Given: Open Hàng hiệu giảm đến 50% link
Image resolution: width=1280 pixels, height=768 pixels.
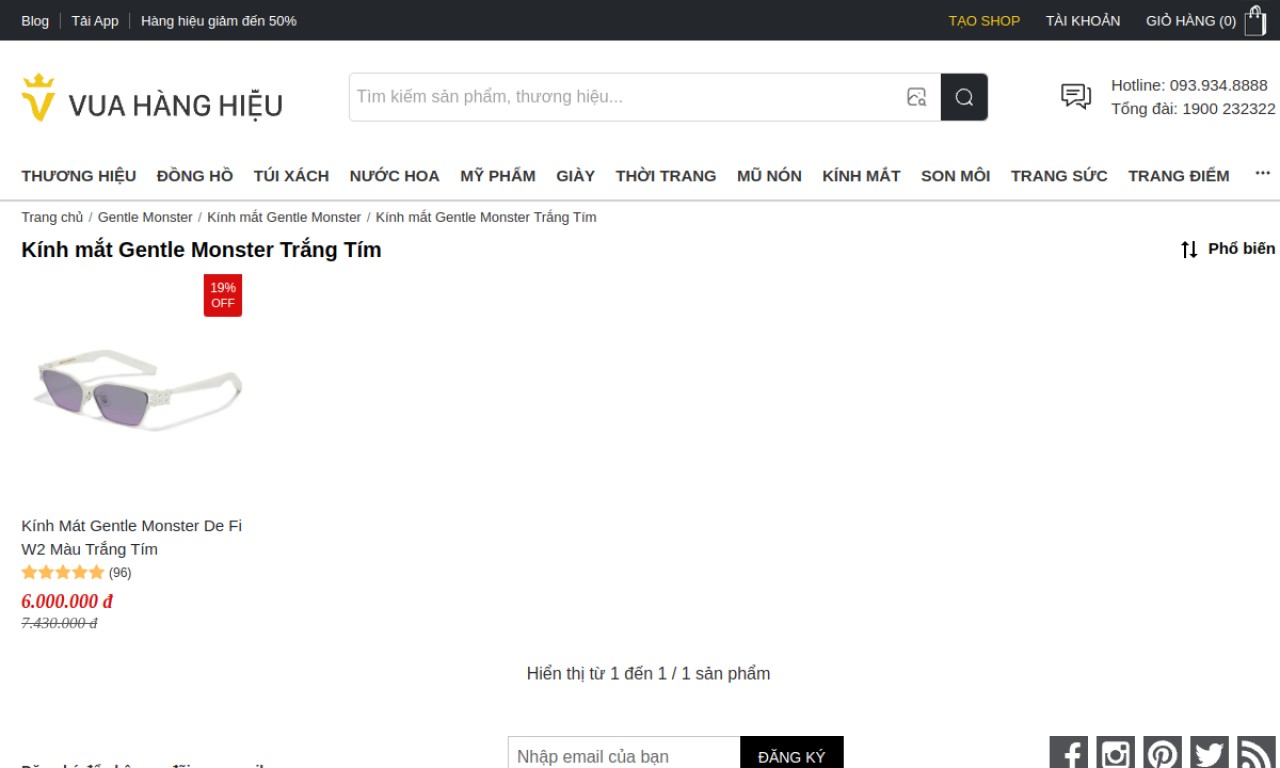Looking at the screenshot, I should click(219, 21).
